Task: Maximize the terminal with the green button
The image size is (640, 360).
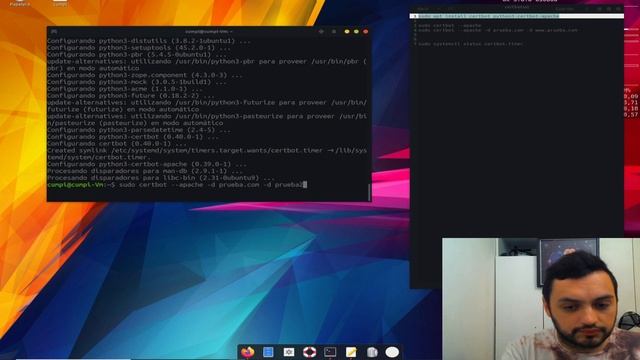Action: click(x=356, y=31)
